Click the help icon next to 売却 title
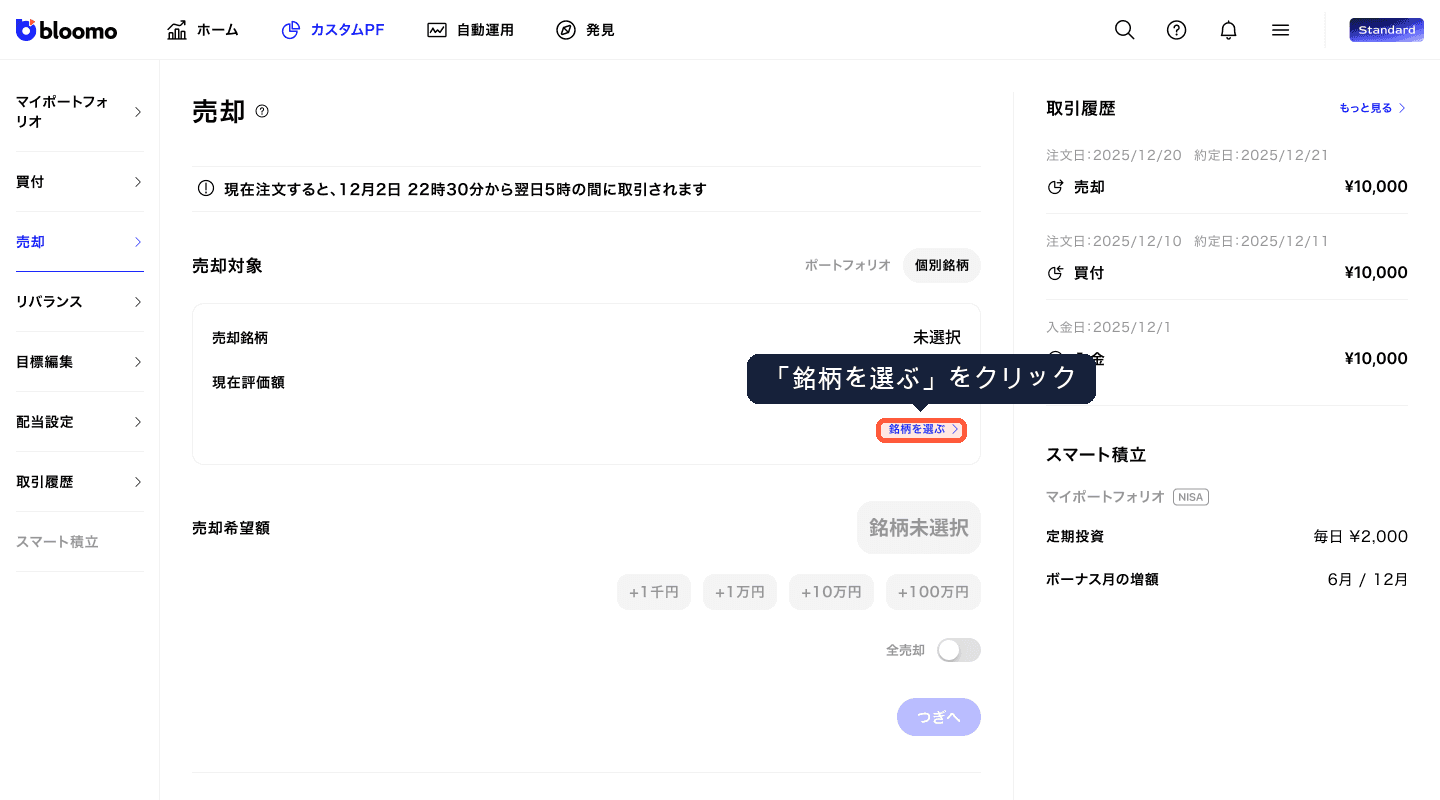 pos(262,111)
